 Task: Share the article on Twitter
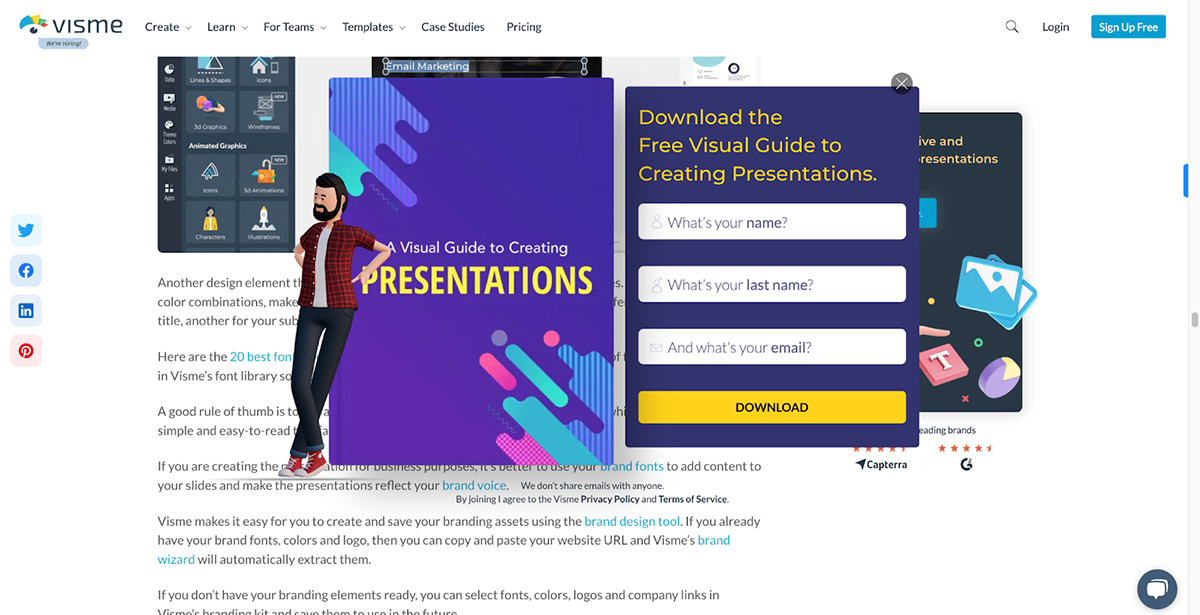pyautogui.click(x=25, y=230)
